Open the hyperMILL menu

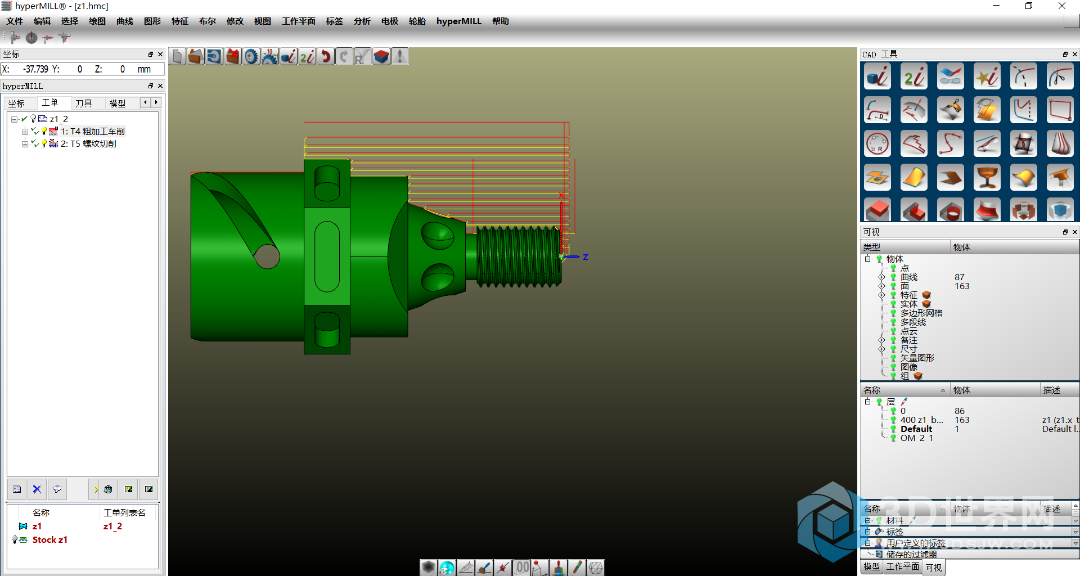(459, 21)
